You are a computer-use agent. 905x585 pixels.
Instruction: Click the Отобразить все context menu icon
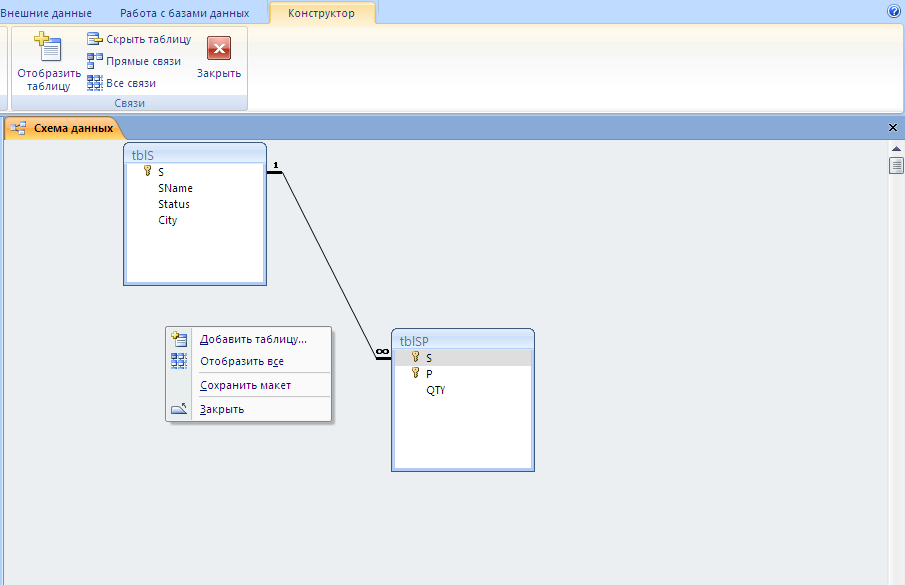click(x=179, y=361)
